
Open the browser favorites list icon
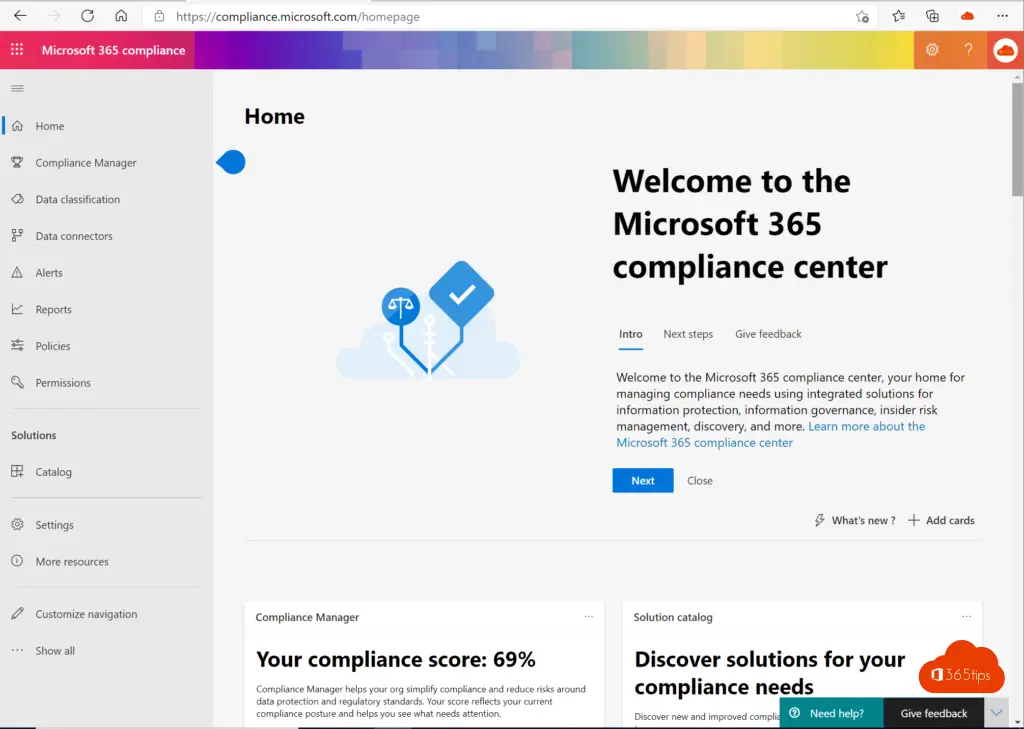[x=899, y=16]
